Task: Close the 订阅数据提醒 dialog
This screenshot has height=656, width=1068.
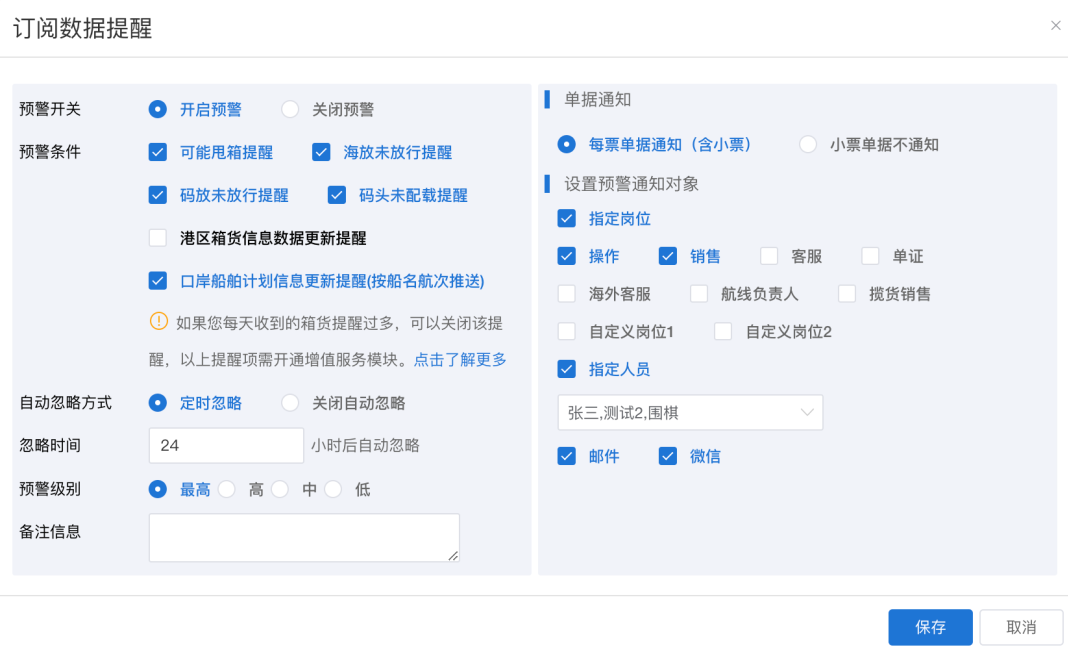Action: pyautogui.click(x=1055, y=26)
